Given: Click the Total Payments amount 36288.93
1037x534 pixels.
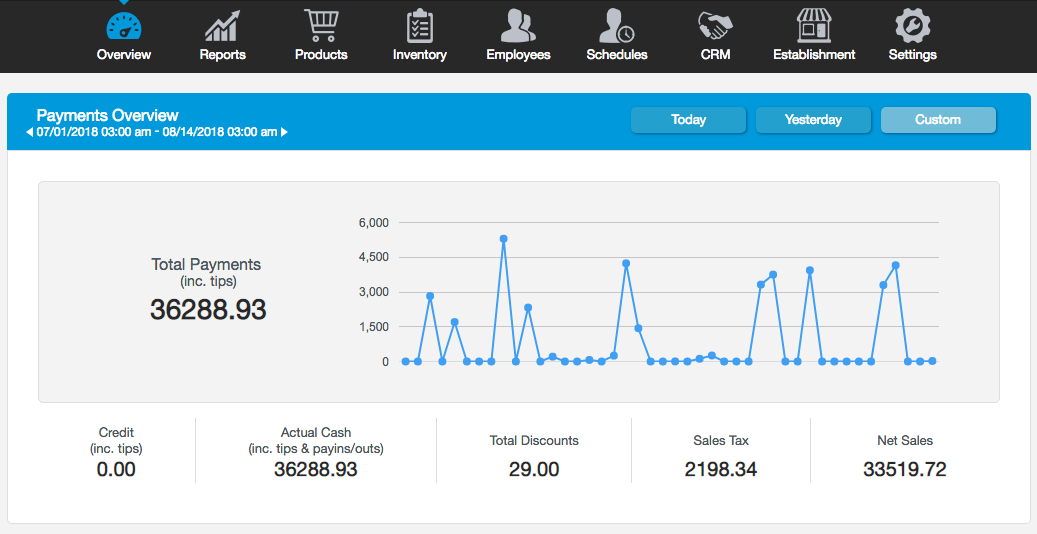Looking at the screenshot, I should coord(208,310).
